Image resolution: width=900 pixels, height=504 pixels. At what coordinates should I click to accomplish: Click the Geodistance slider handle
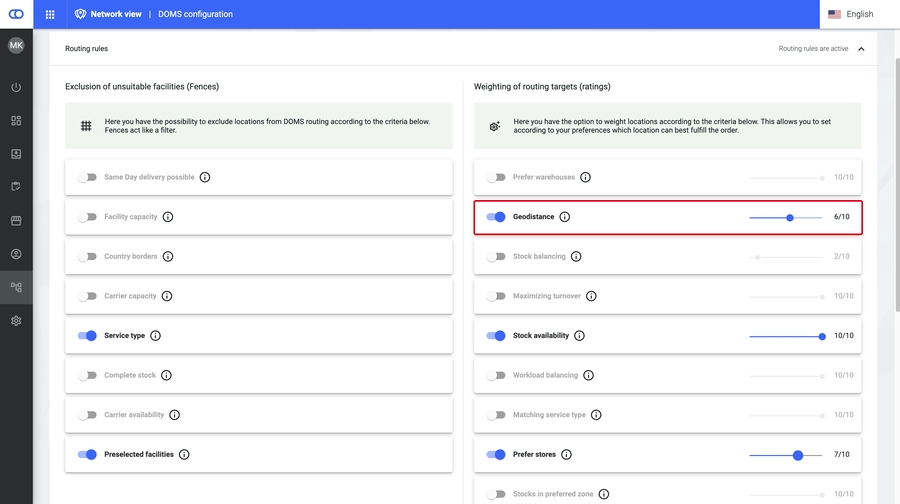790,217
